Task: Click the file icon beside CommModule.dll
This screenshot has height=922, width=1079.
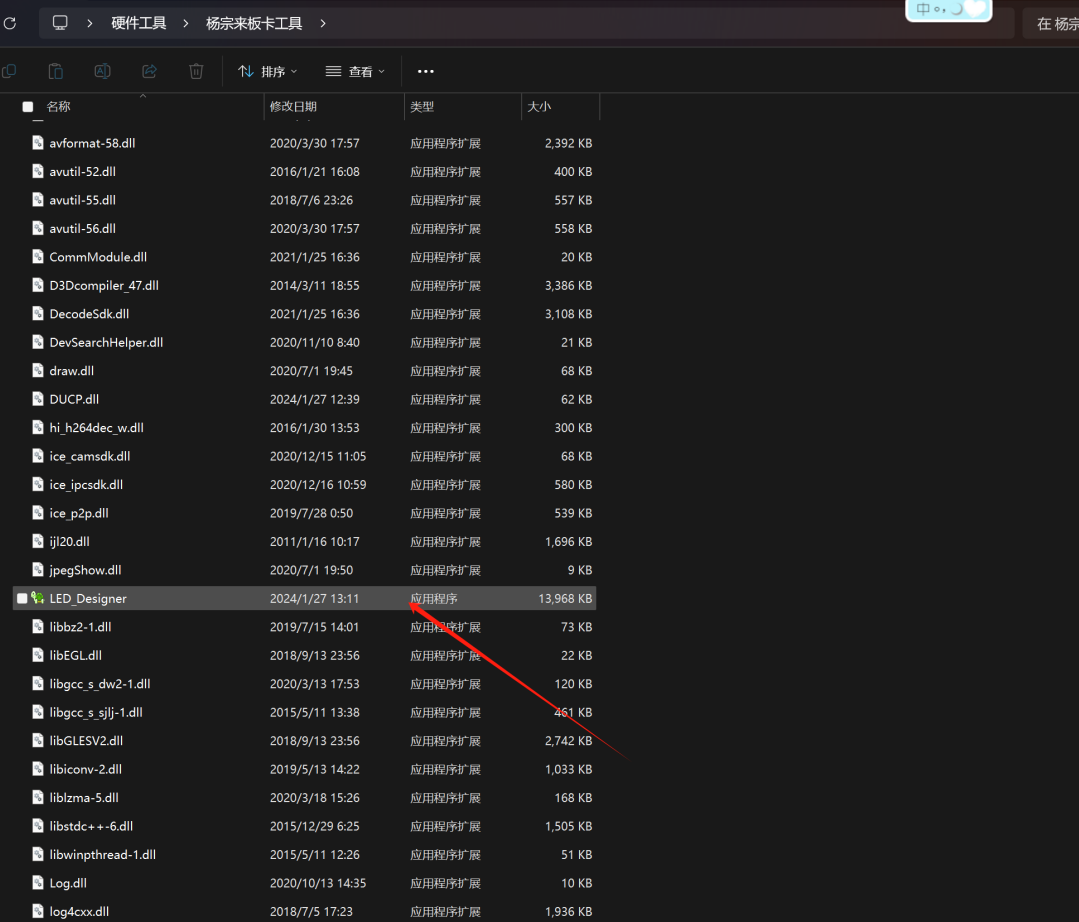Action: (38, 257)
